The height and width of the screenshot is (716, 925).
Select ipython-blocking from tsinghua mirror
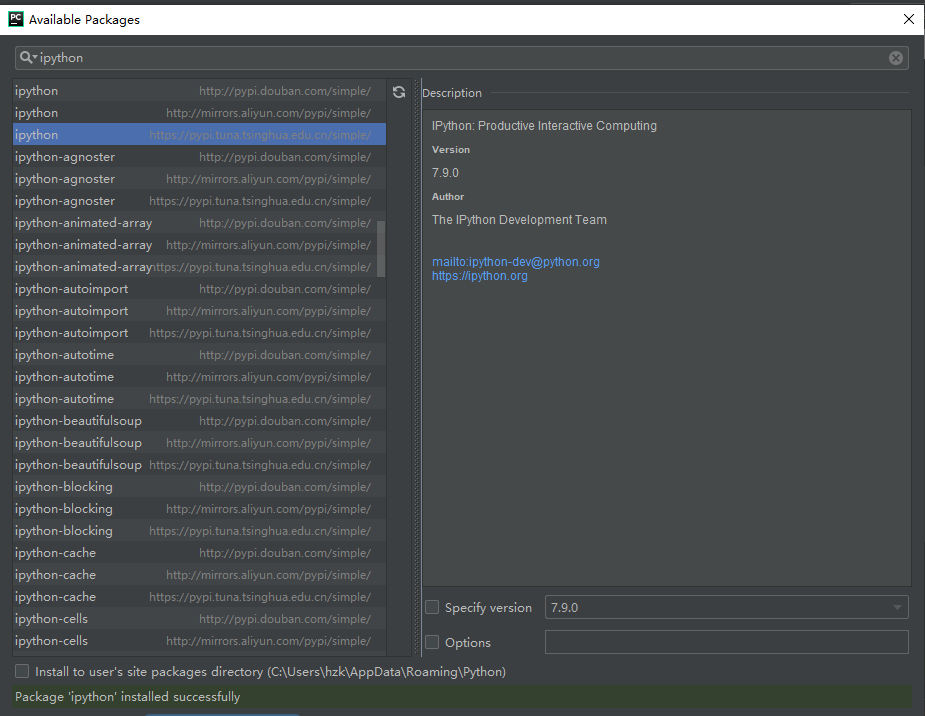199,531
